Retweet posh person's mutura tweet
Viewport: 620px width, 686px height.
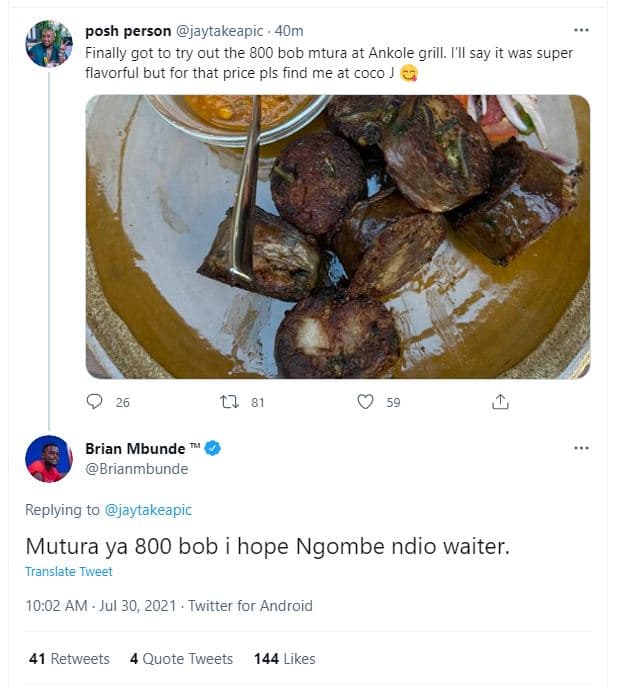pos(229,402)
